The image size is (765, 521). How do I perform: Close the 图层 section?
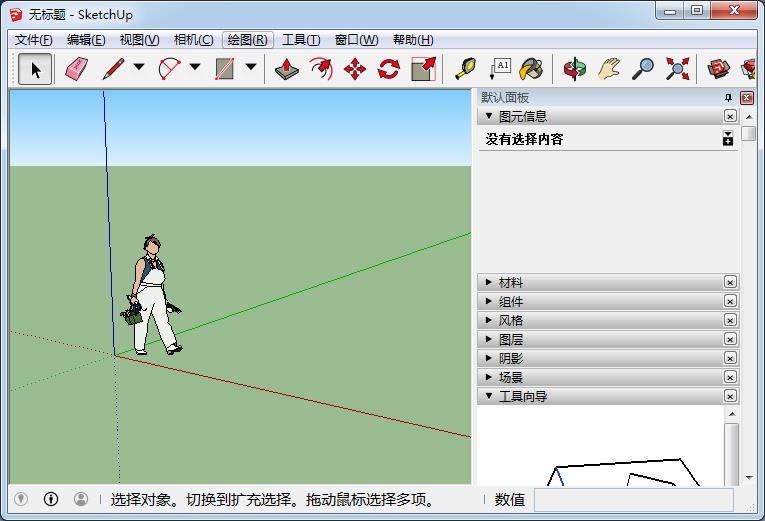tap(730, 339)
